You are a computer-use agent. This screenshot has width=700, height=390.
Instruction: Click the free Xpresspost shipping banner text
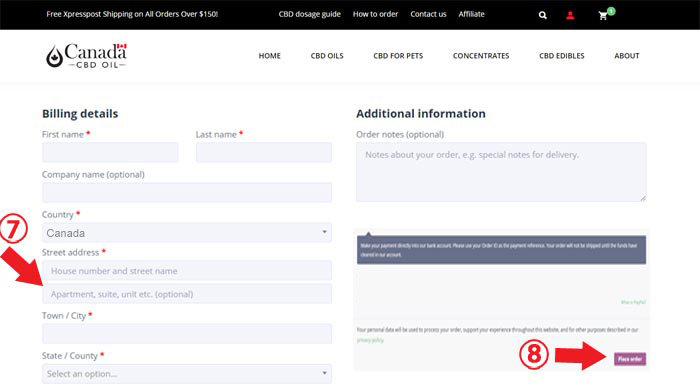[132, 14]
